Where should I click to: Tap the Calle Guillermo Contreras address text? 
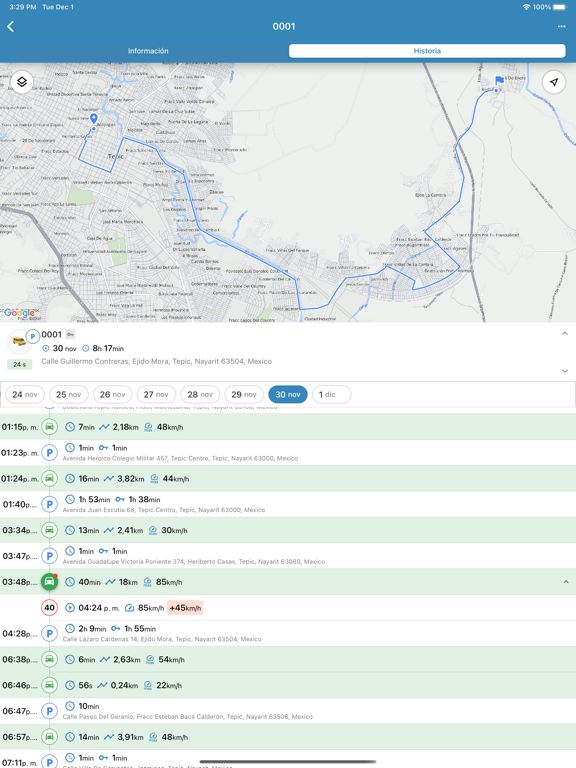click(156, 361)
